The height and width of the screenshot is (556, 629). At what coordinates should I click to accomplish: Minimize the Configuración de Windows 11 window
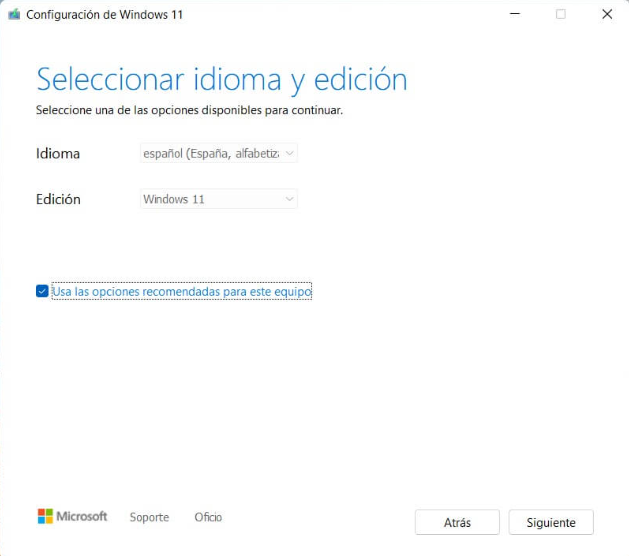click(x=514, y=15)
